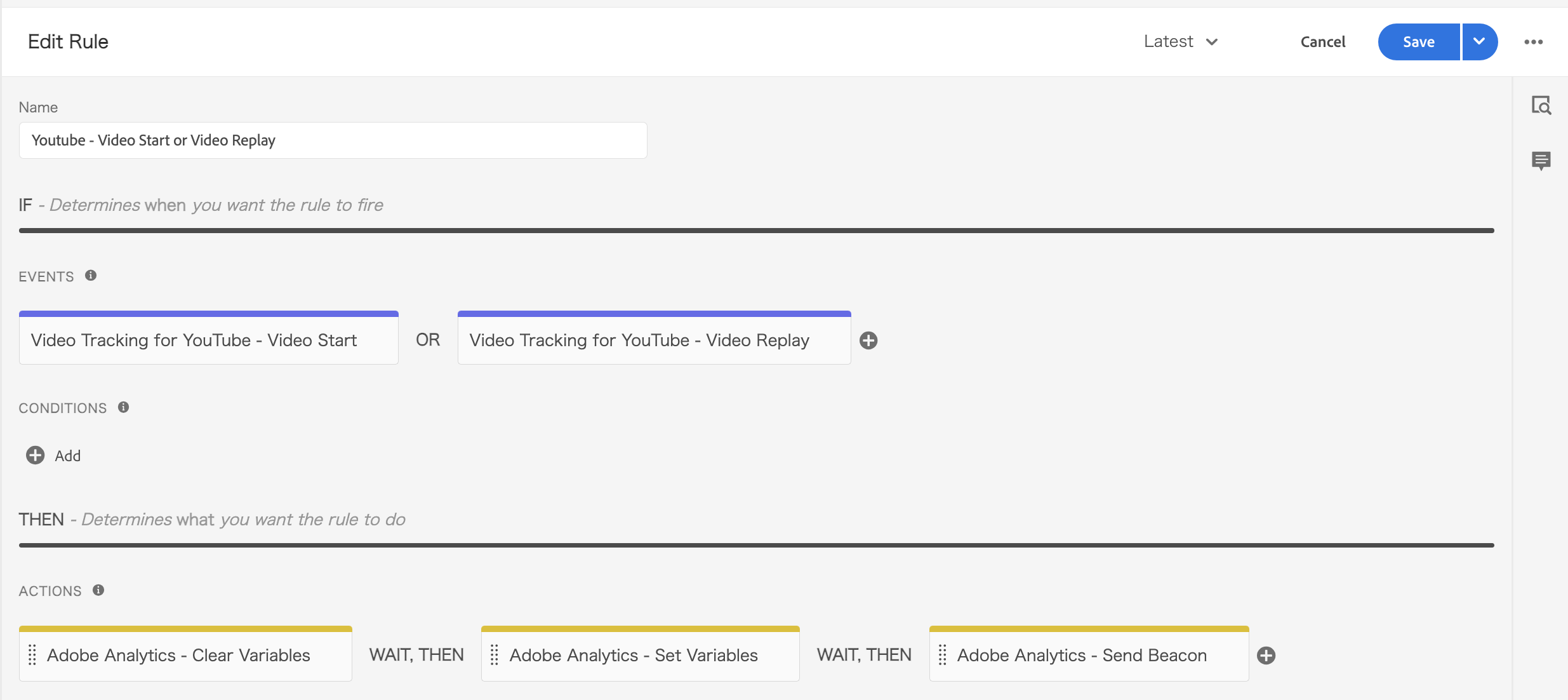
Task: Grab the Set Variables drag handle
Action: (x=495, y=655)
